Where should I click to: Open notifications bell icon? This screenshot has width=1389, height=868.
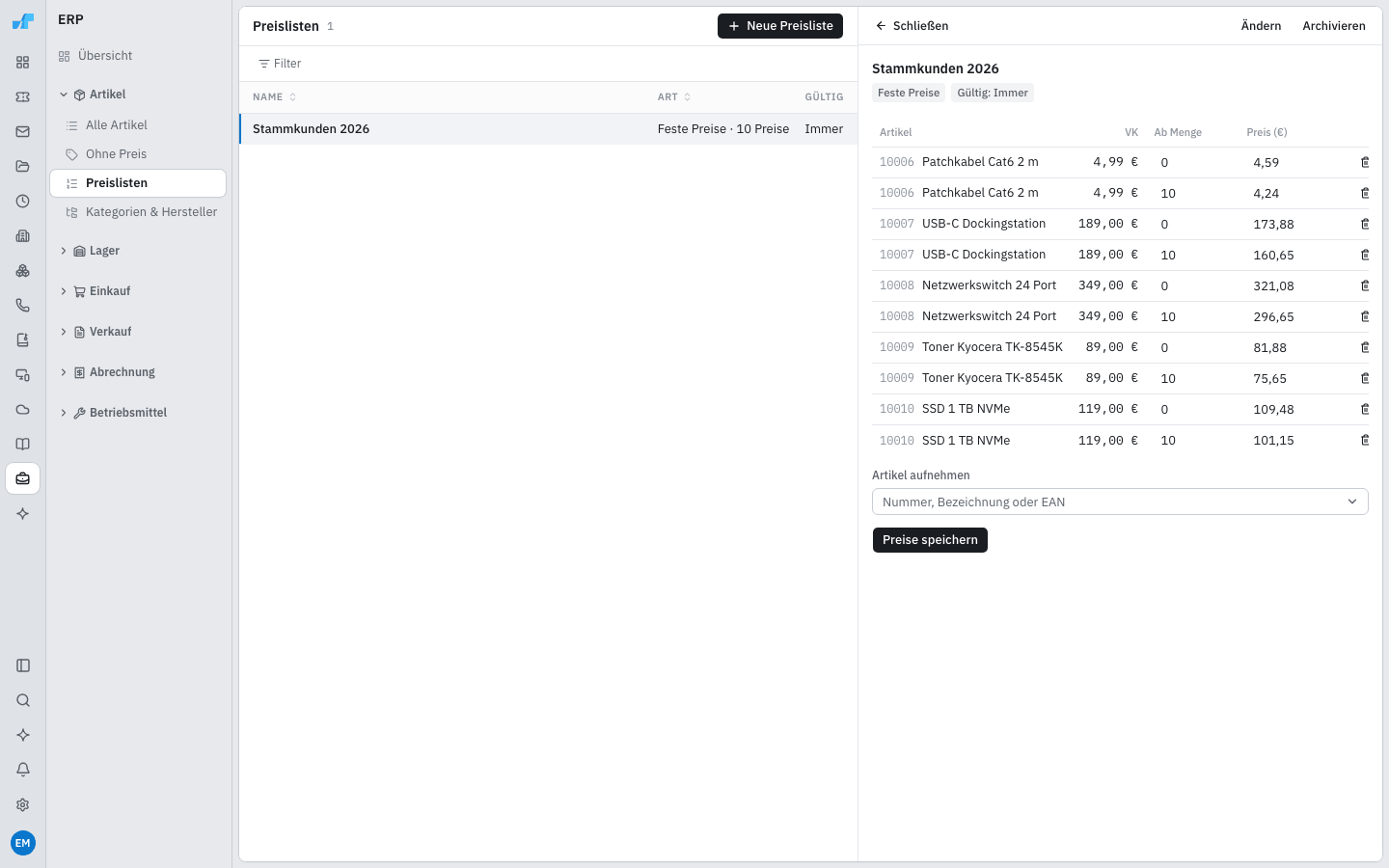[x=23, y=770]
